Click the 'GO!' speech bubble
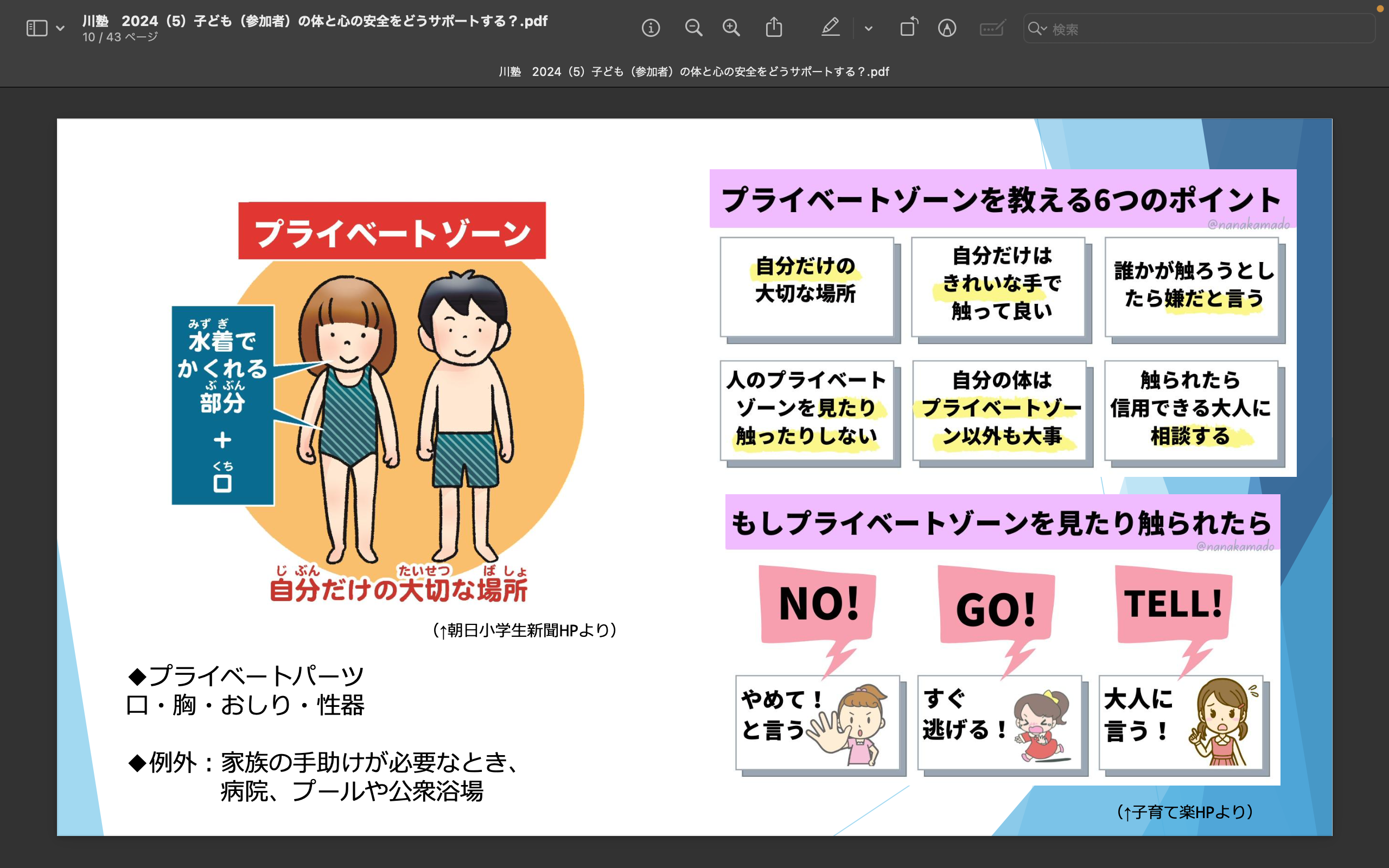This screenshot has height=868, width=1389. [x=996, y=605]
